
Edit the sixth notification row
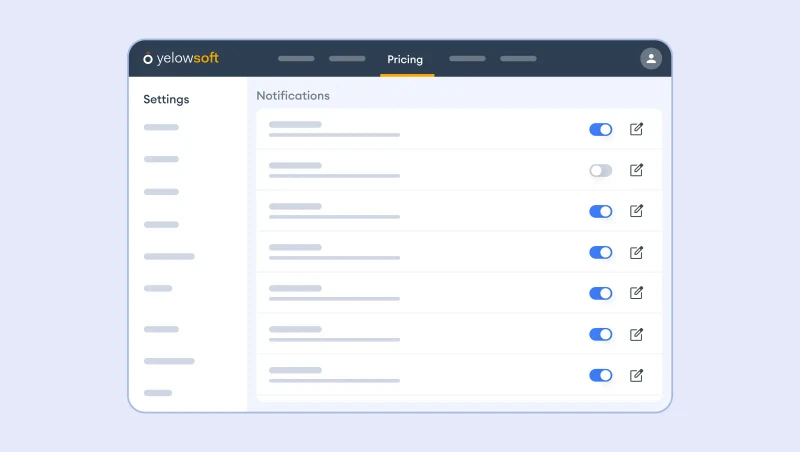point(636,334)
